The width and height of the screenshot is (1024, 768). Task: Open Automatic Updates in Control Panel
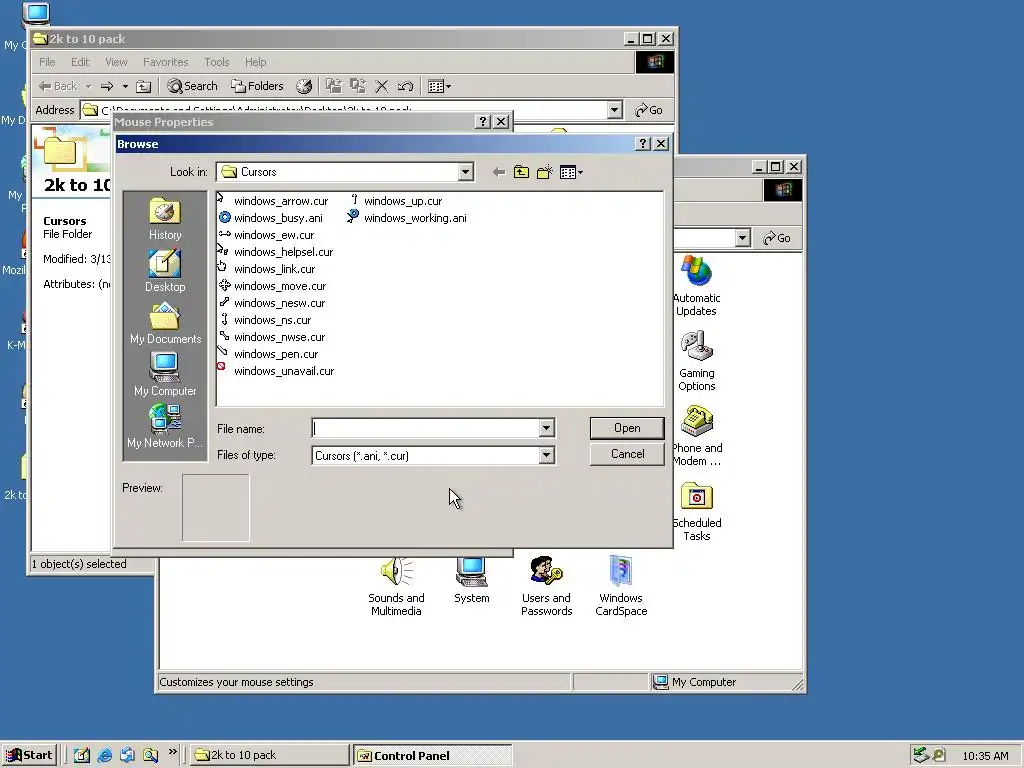pyautogui.click(x=696, y=286)
